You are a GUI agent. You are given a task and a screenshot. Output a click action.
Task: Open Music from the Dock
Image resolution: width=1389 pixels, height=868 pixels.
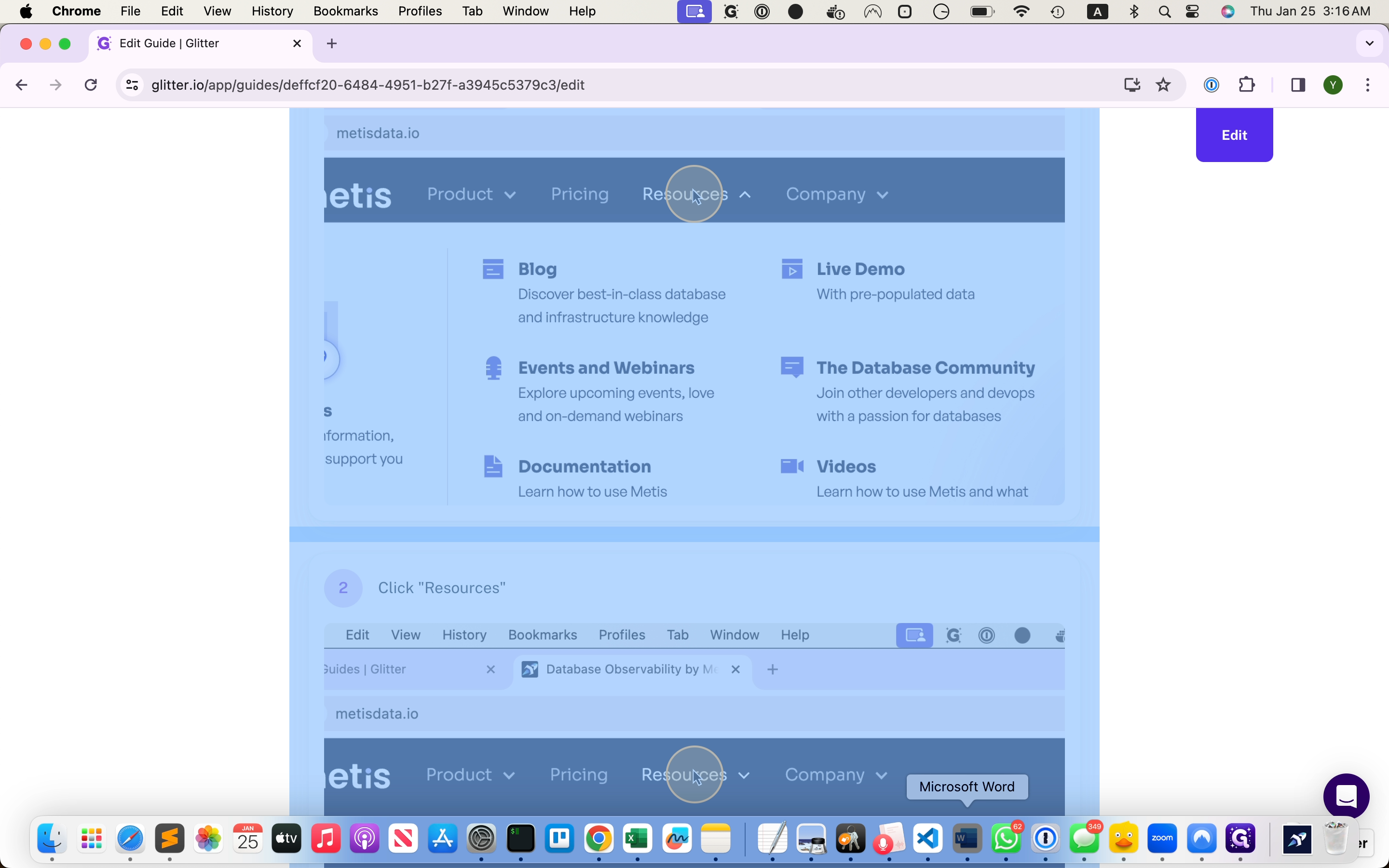pyautogui.click(x=326, y=839)
